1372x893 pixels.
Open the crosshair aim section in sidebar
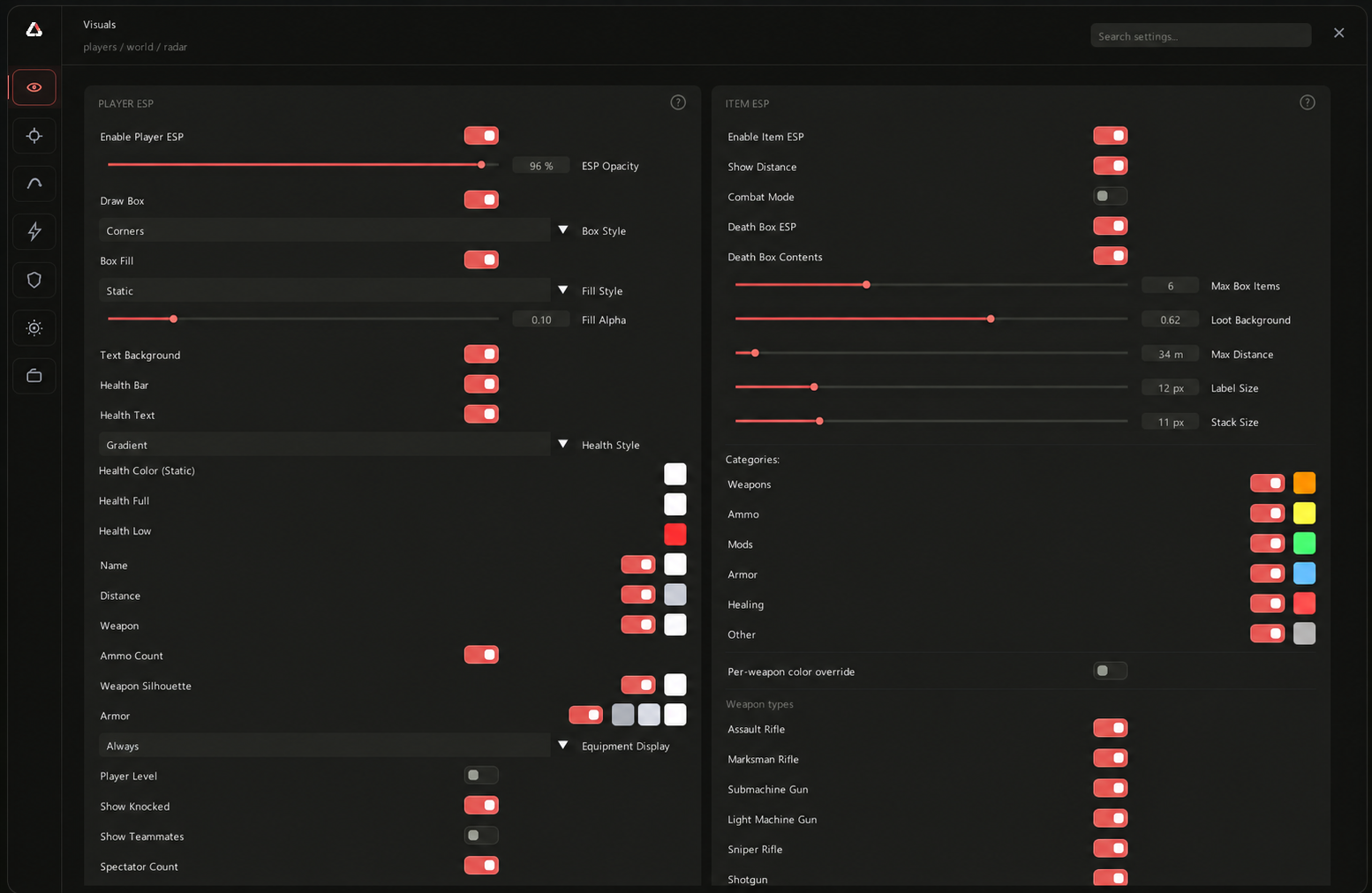(34, 136)
